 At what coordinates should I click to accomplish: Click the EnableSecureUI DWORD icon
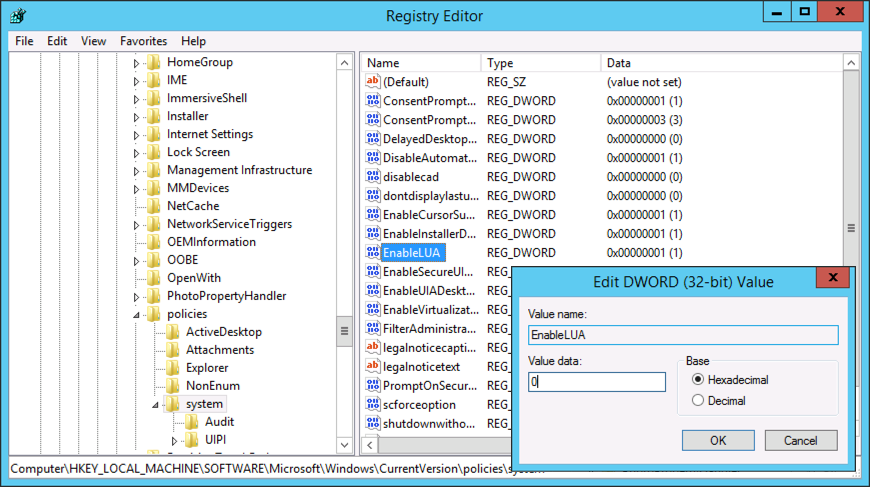pos(373,271)
